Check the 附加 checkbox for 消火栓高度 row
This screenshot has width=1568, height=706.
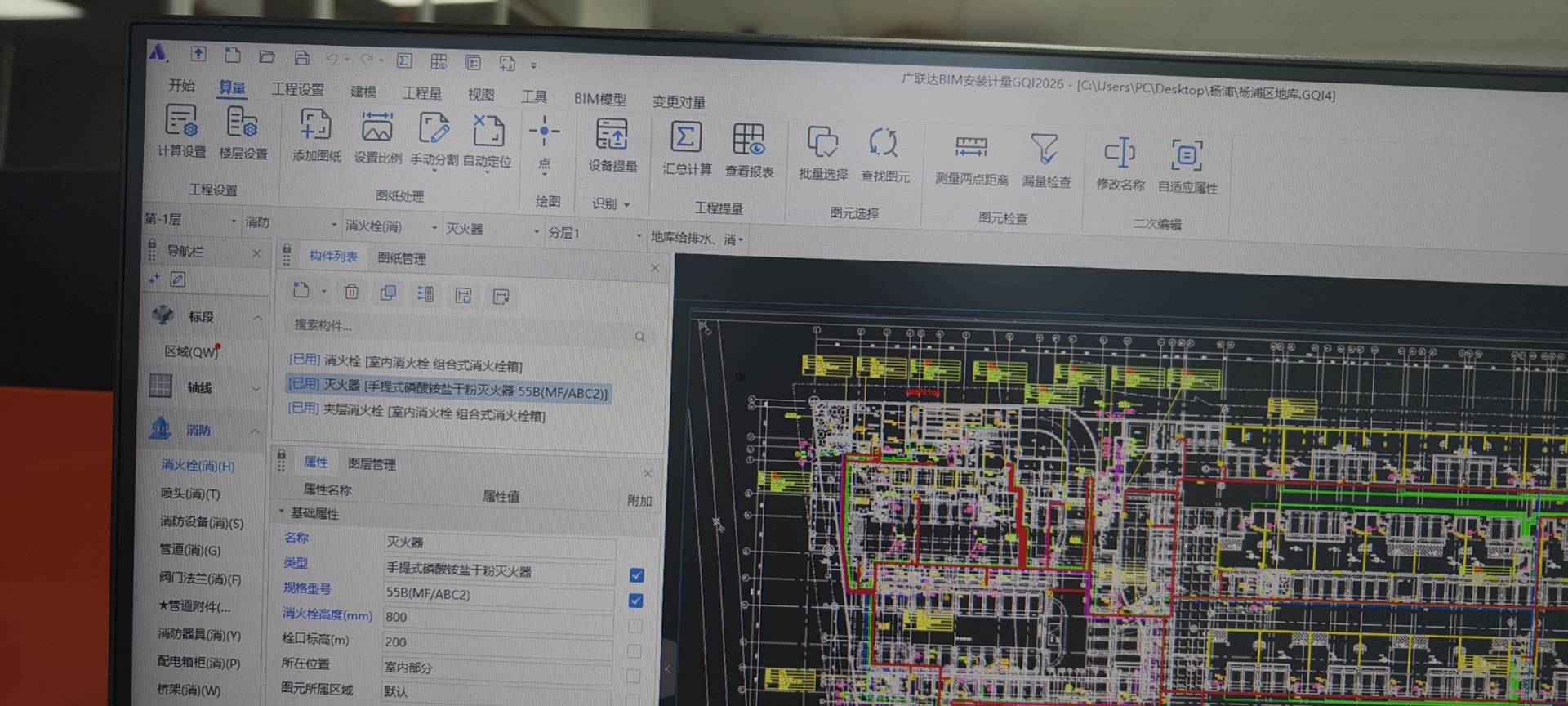[x=635, y=626]
